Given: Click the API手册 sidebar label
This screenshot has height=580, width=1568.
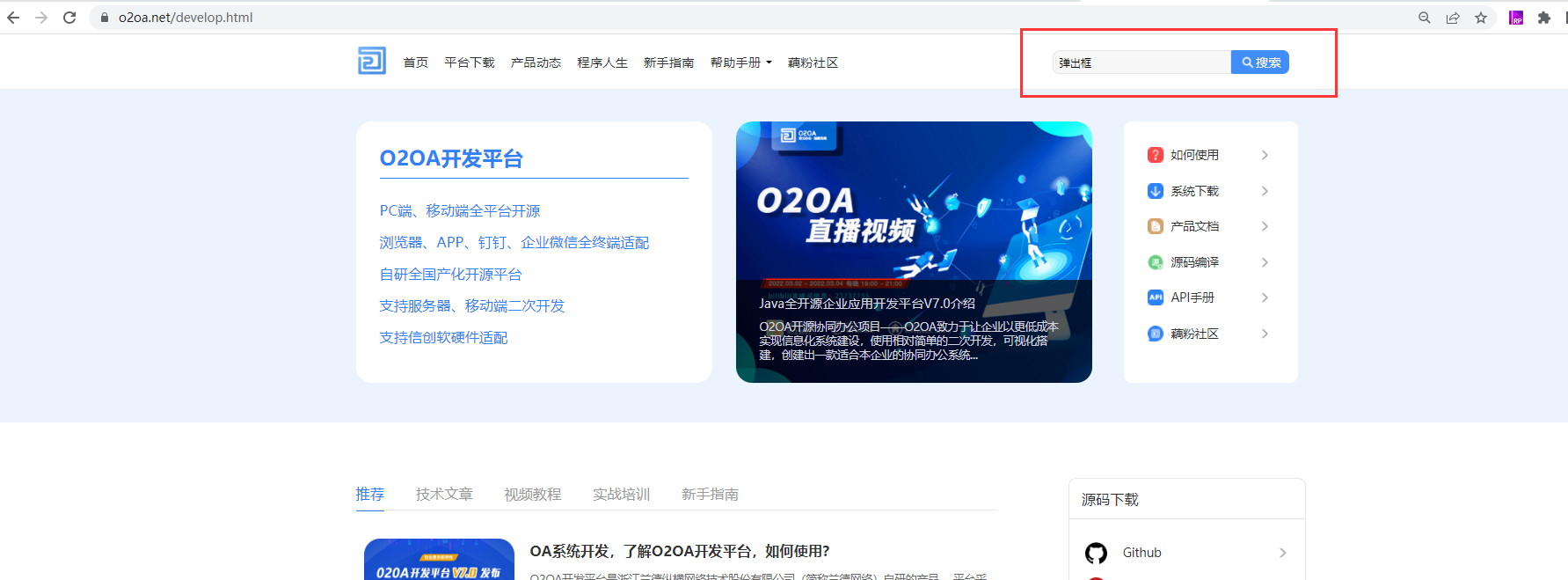Looking at the screenshot, I should tap(1192, 297).
